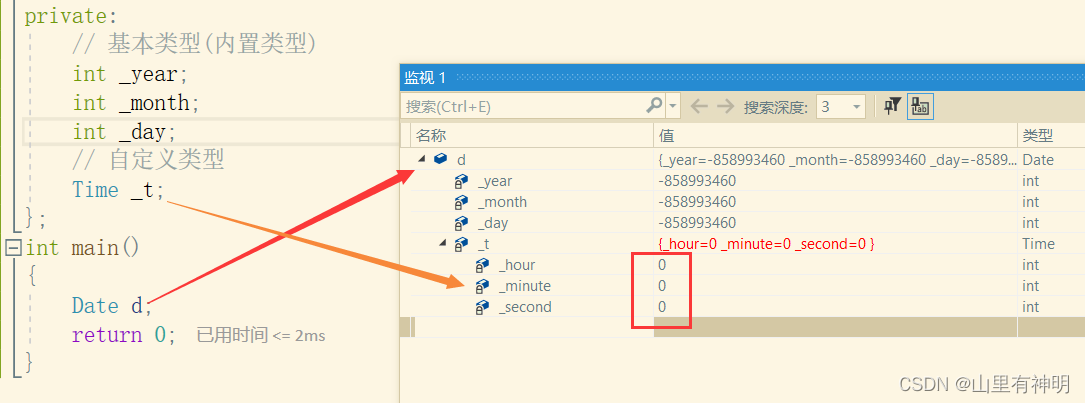The image size is (1085, 403).
Task: Click the _year value -858993460
Action: [698, 181]
